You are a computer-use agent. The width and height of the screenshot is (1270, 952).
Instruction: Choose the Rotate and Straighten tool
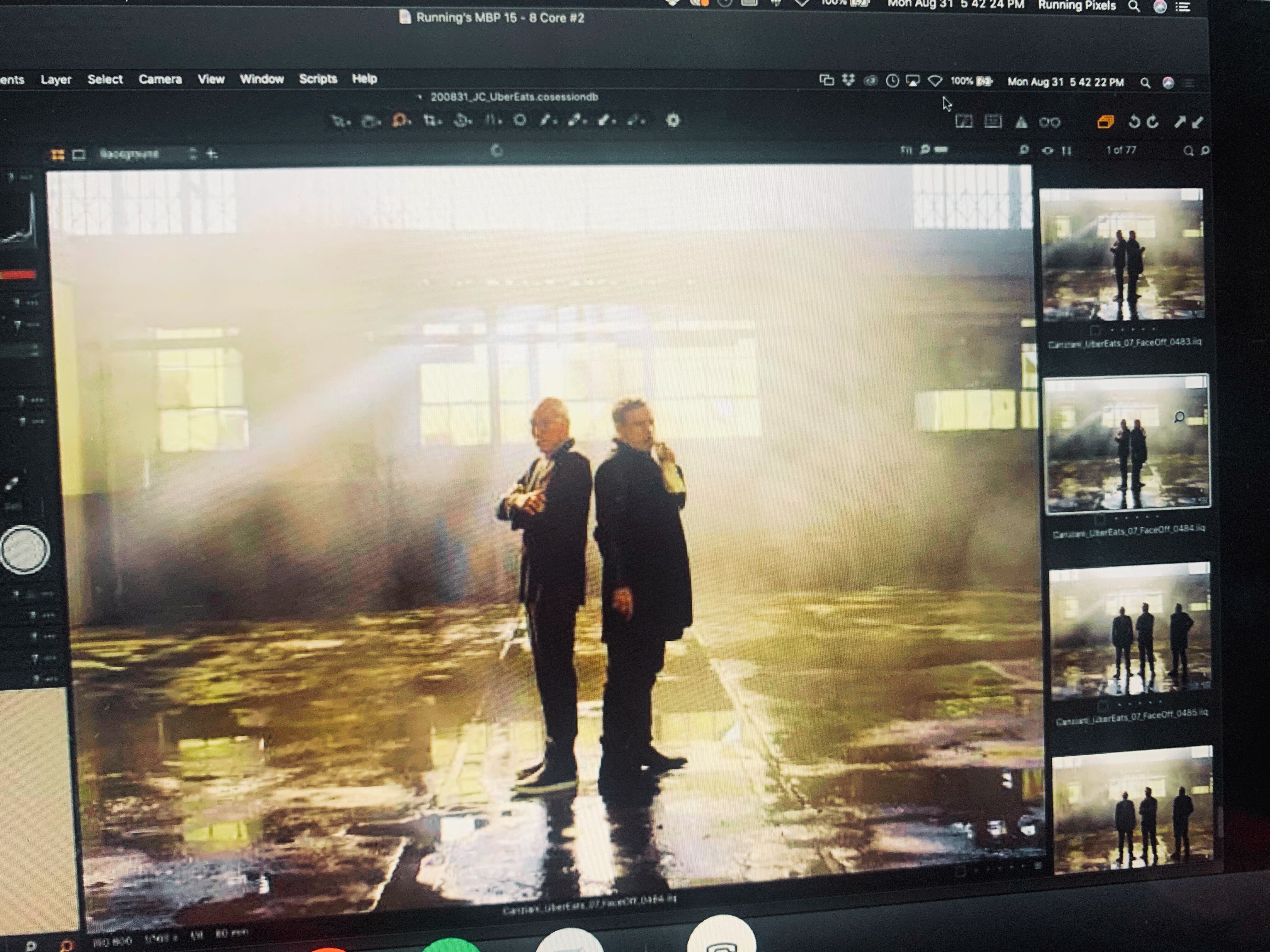pyautogui.click(x=461, y=121)
